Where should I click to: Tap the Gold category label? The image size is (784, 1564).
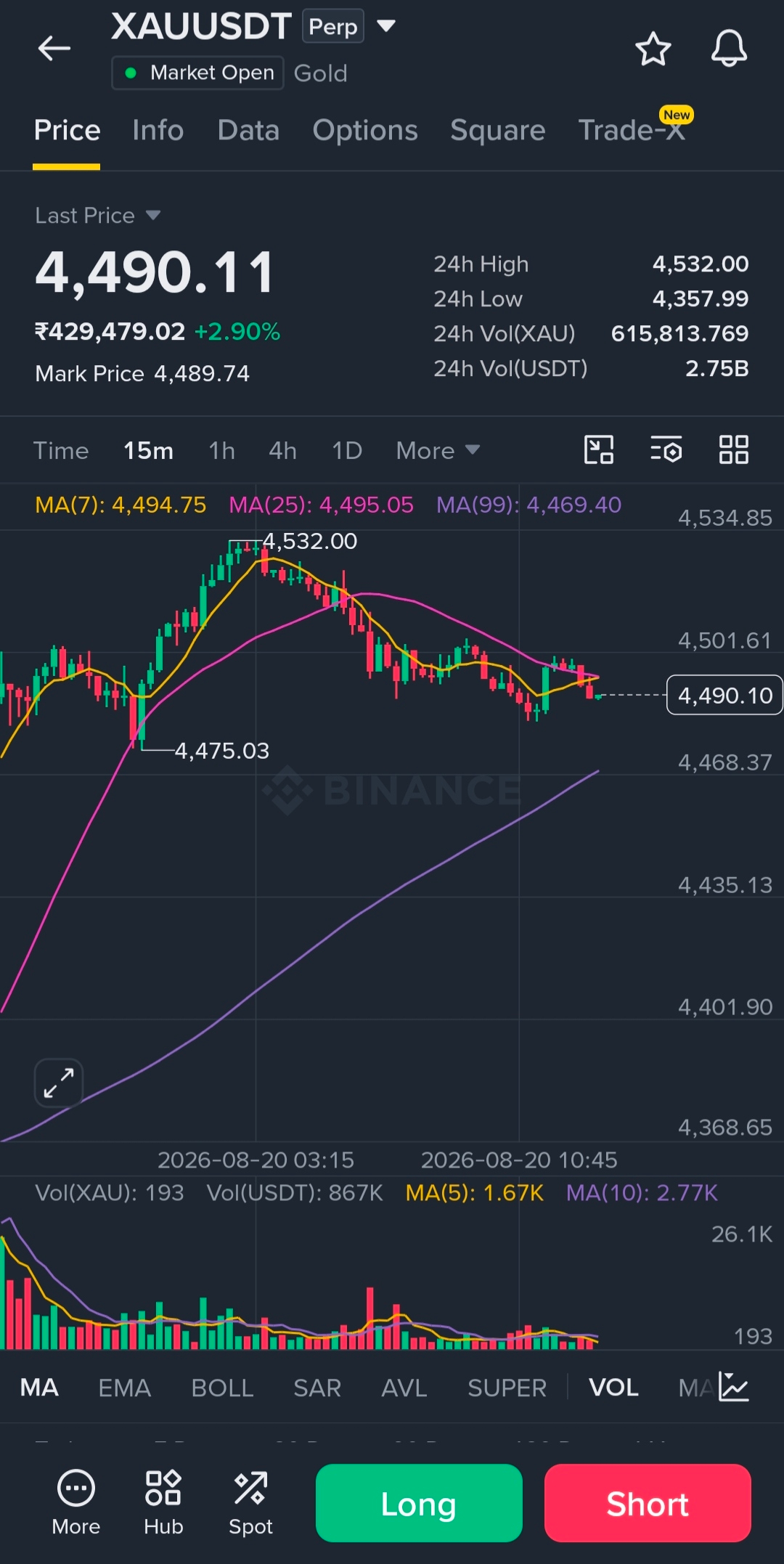pos(320,73)
